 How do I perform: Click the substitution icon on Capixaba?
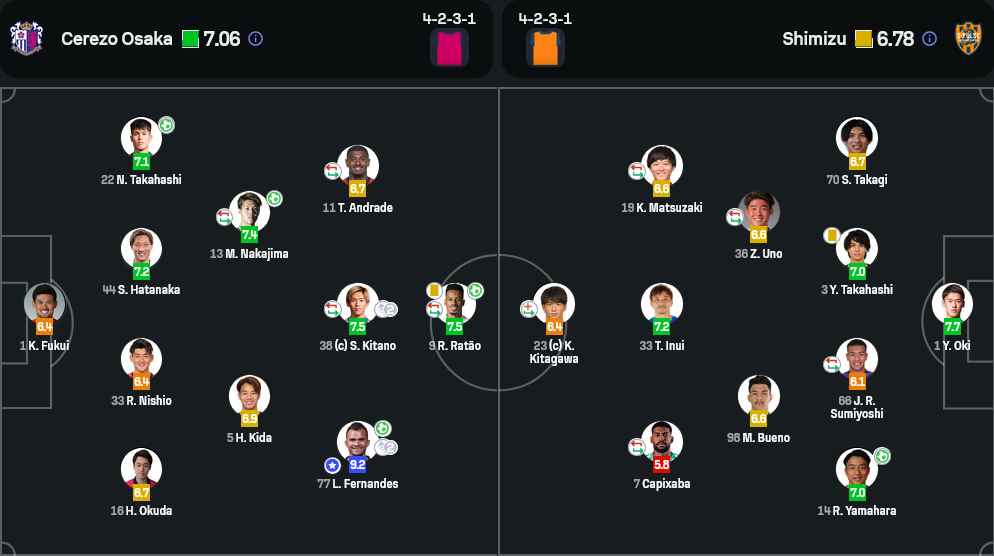636,447
